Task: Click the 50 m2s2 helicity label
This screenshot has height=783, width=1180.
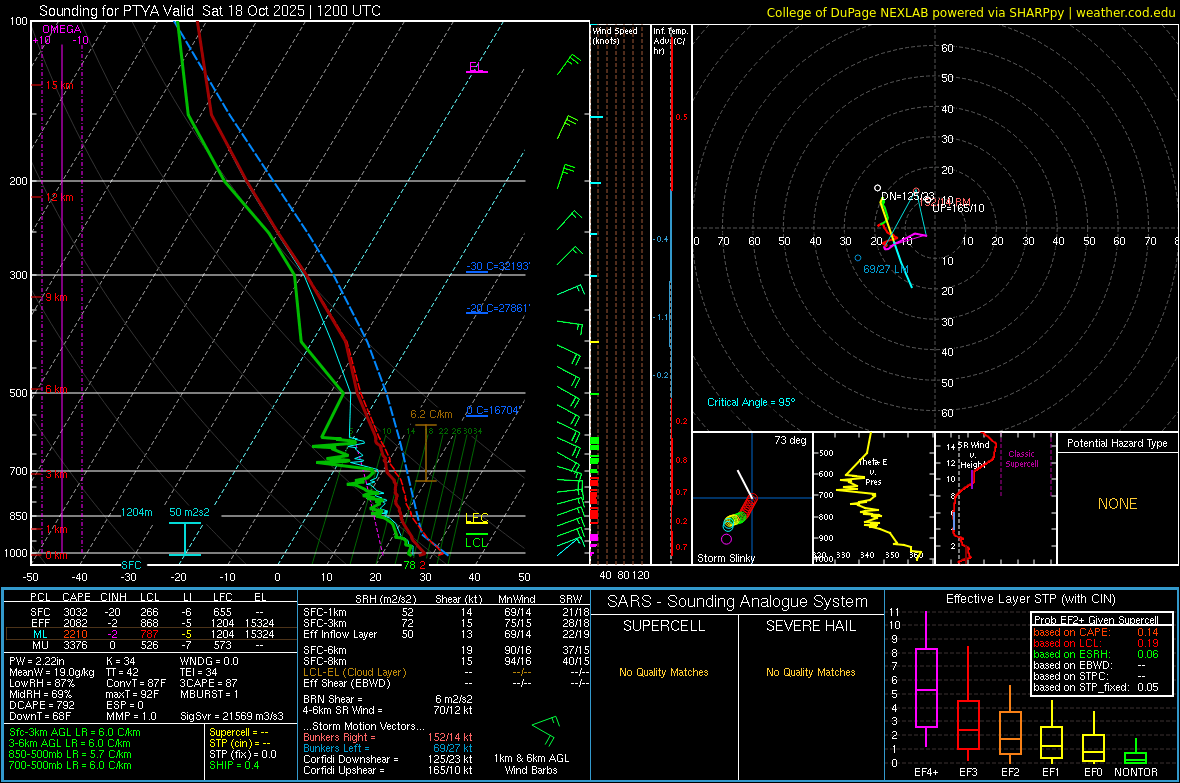Action: click(x=189, y=512)
